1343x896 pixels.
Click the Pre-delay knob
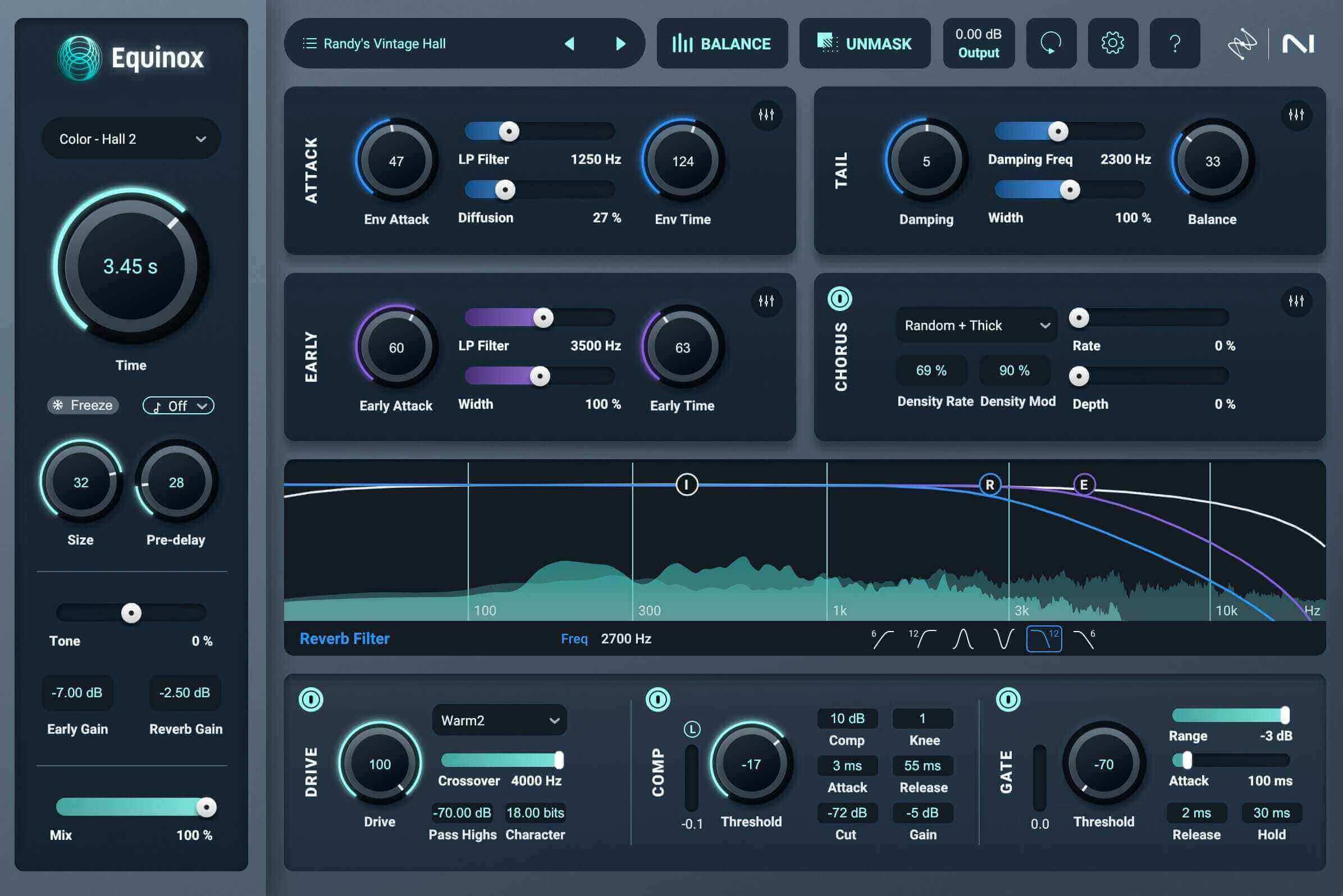[x=176, y=482]
